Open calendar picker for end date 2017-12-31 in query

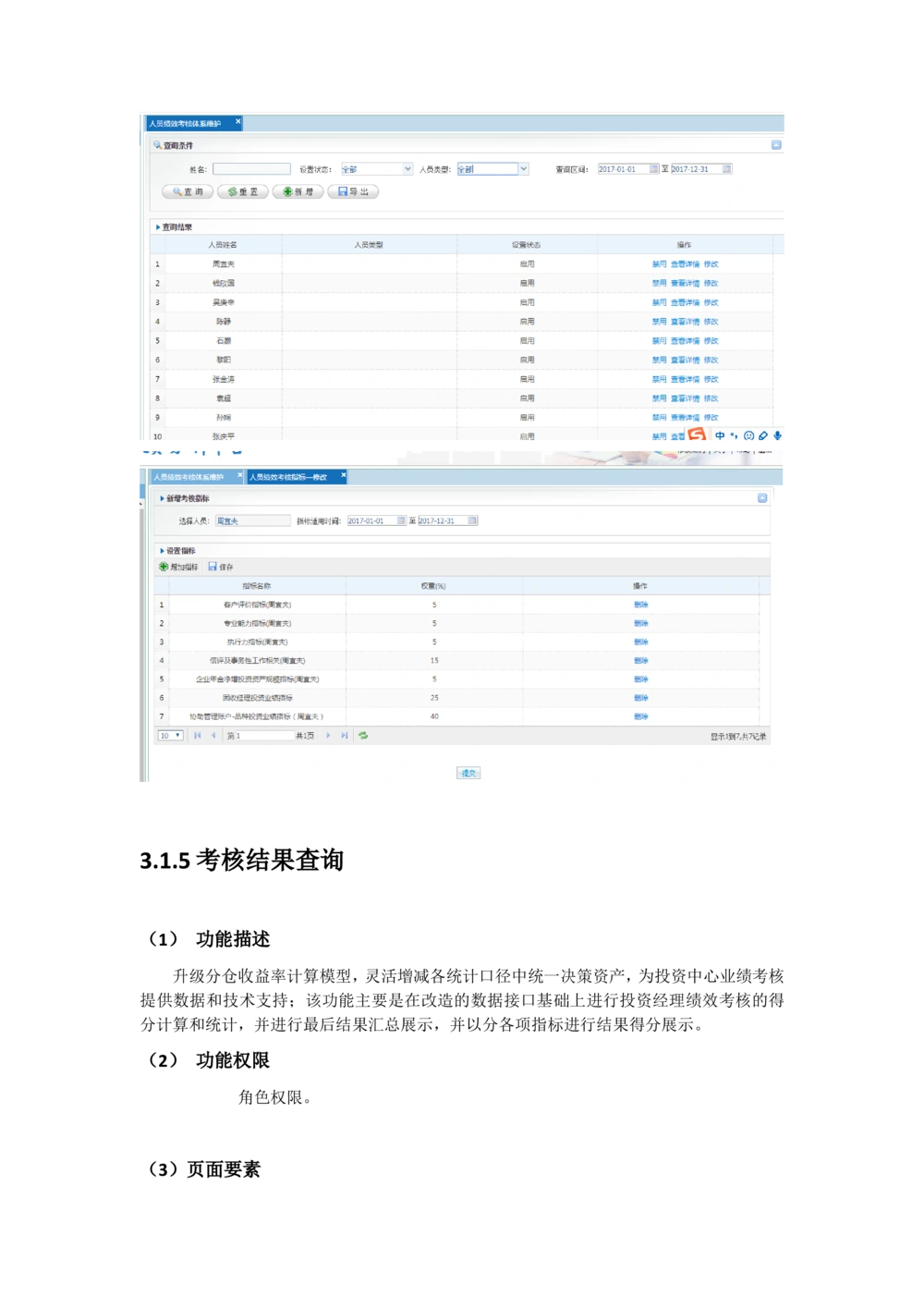(727, 169)
